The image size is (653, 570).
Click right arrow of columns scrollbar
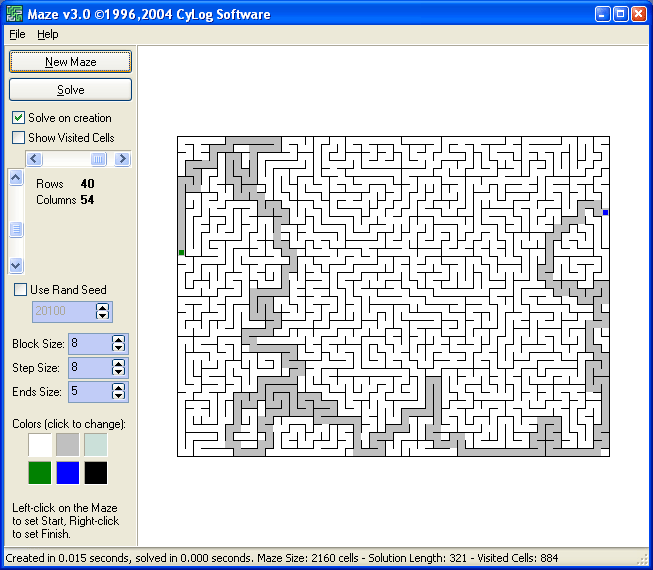pyautogui.click(x=122, y=159)
